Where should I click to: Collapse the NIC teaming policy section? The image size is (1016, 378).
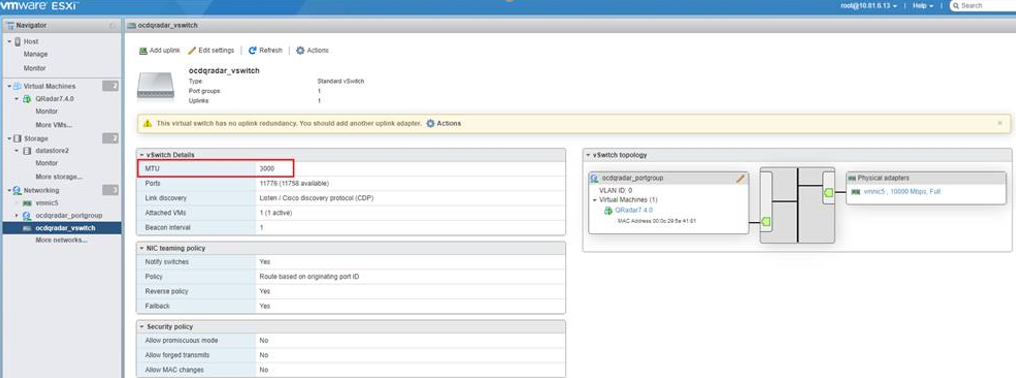(142, 248)
